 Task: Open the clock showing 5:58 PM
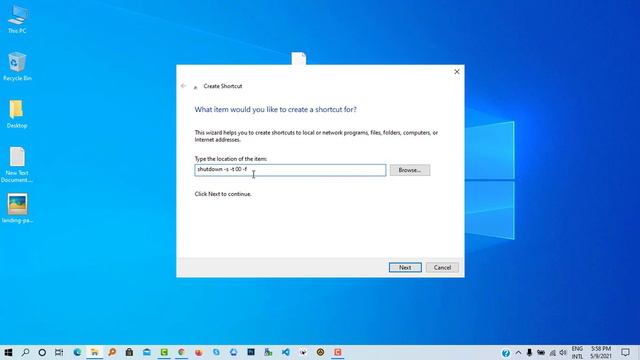pos(601,353)
